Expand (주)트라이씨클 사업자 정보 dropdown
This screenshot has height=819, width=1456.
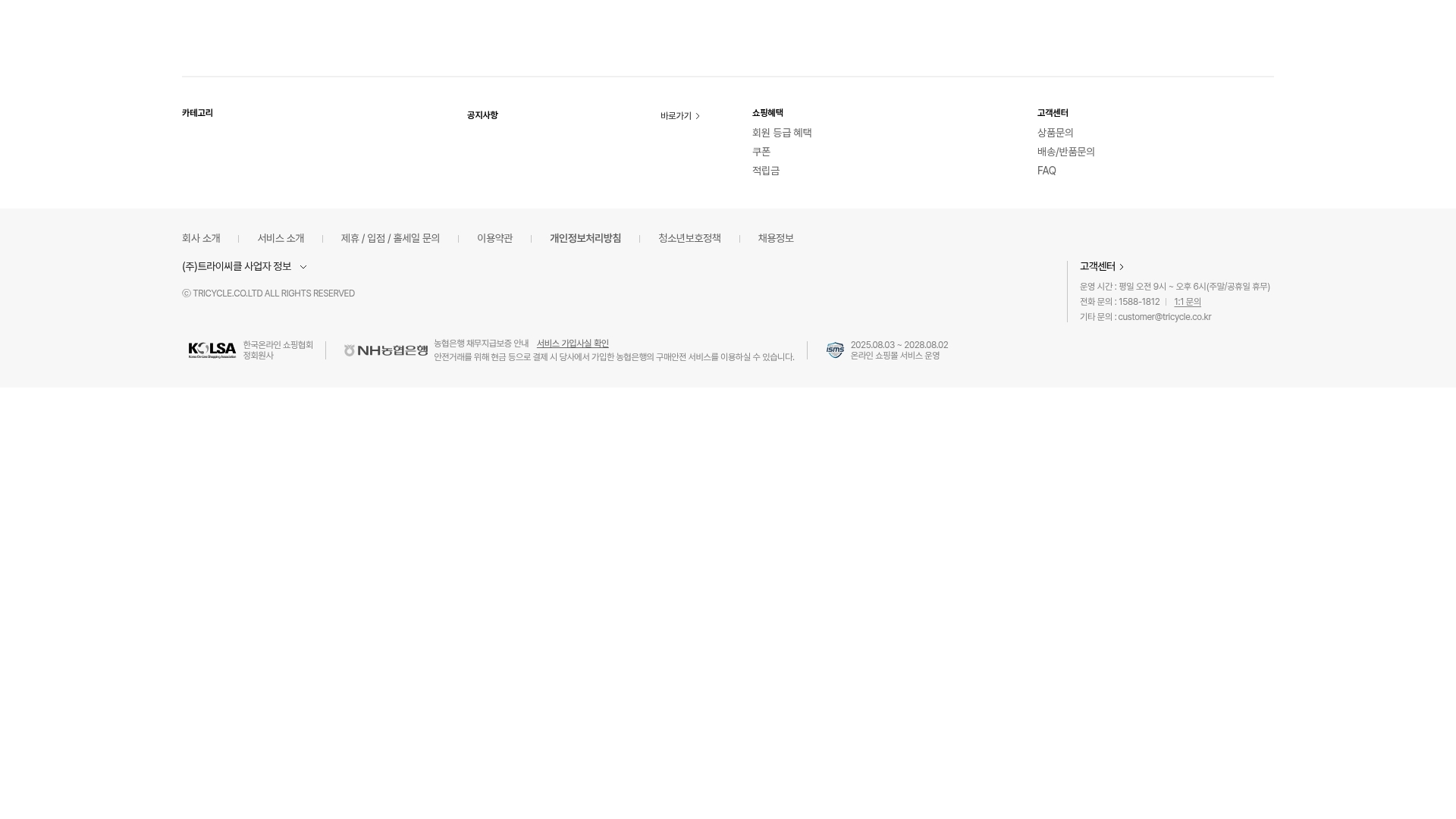point(244,267)
